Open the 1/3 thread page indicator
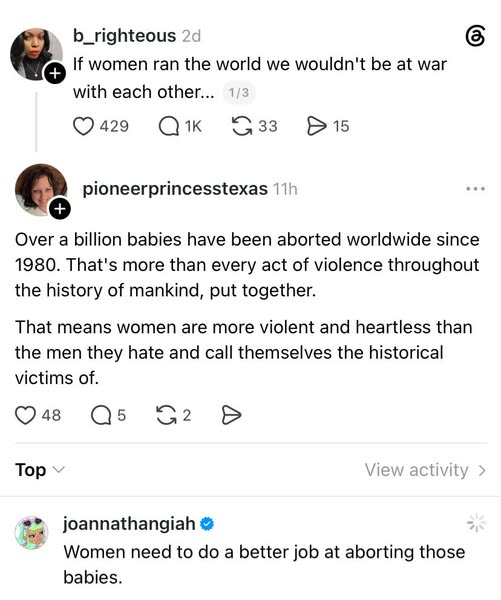Image resolution: width=501 pixels, height=600 pixels. click(238, 93)
